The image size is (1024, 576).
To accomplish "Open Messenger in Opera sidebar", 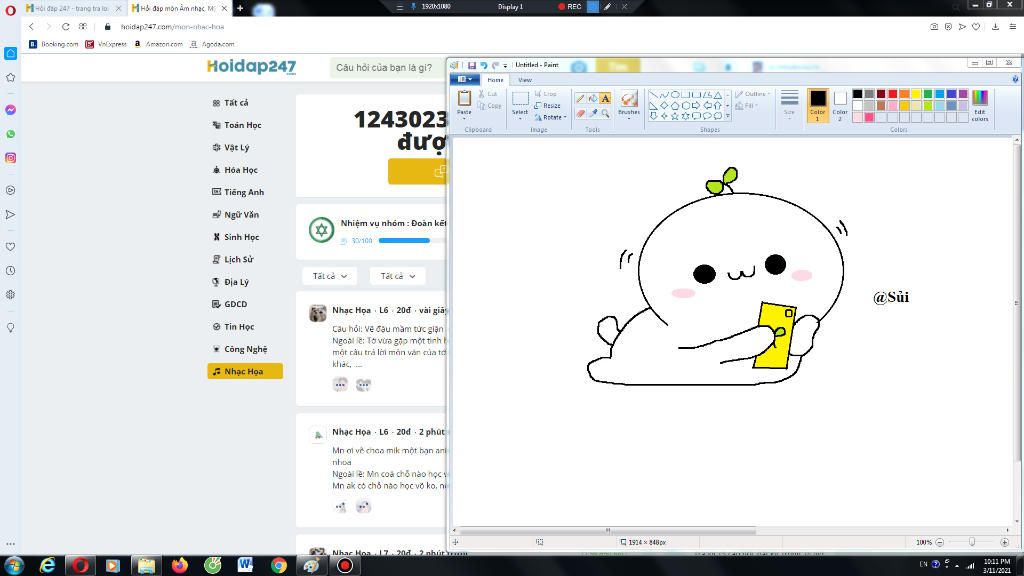I will [10, 110].
